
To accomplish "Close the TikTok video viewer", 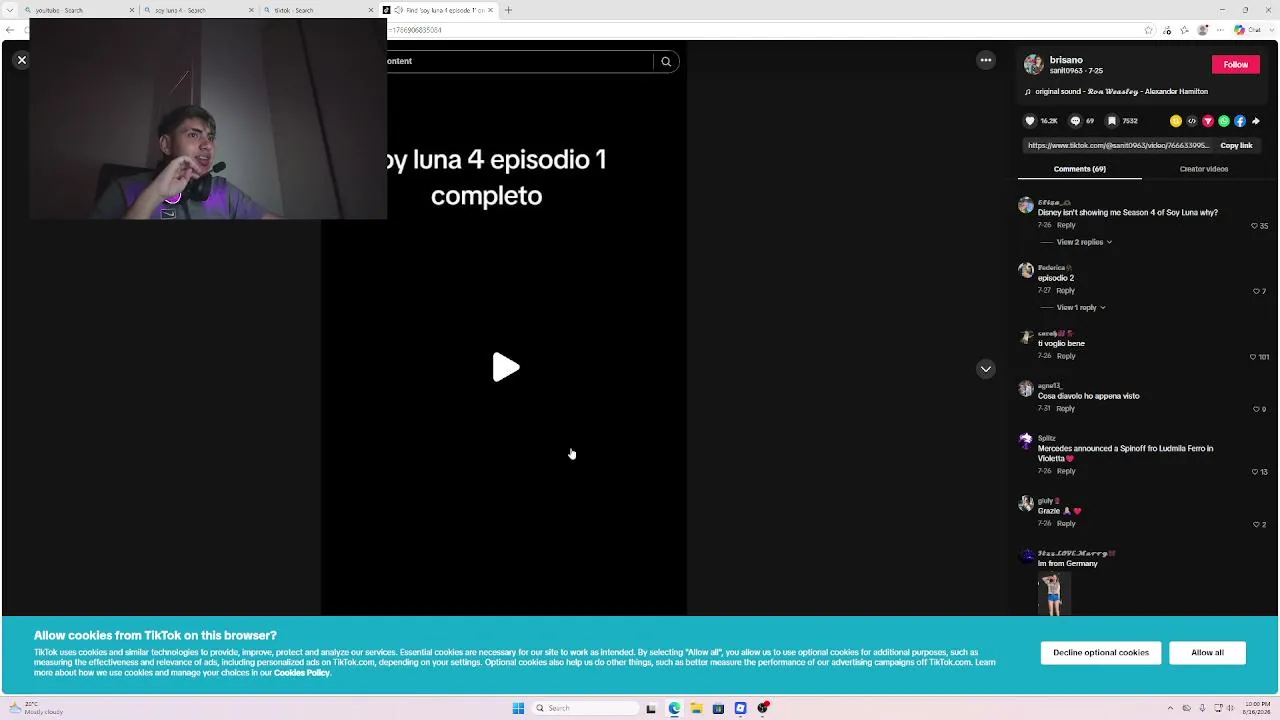I will [21, 60].
